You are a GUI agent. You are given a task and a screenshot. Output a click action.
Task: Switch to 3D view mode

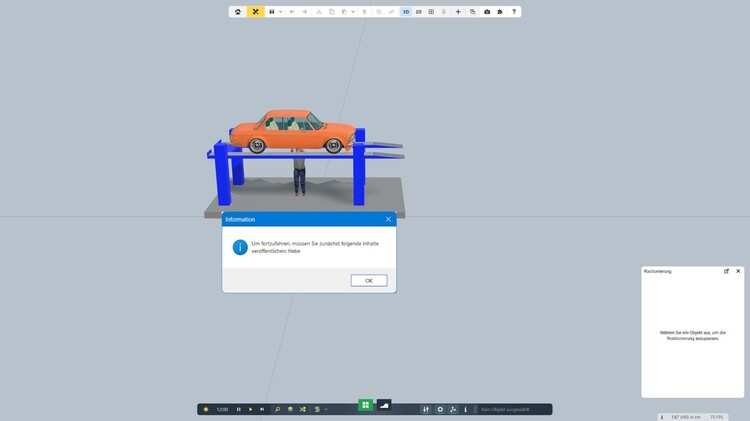coord(406,12)
